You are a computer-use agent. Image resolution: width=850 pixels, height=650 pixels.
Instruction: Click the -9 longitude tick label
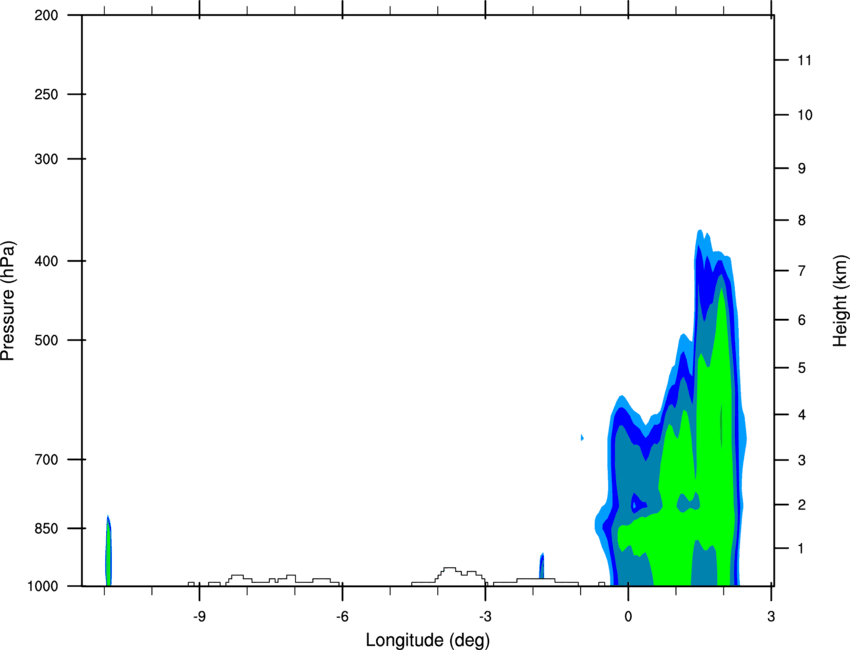click(199, 616)
